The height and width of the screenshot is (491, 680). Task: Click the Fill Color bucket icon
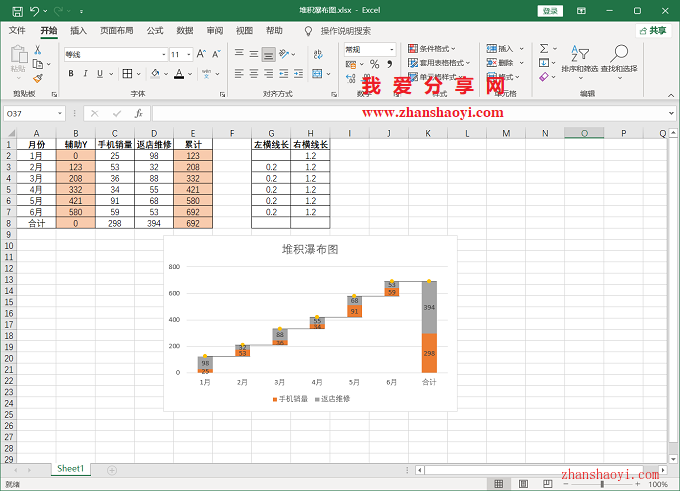pos(155,74)
